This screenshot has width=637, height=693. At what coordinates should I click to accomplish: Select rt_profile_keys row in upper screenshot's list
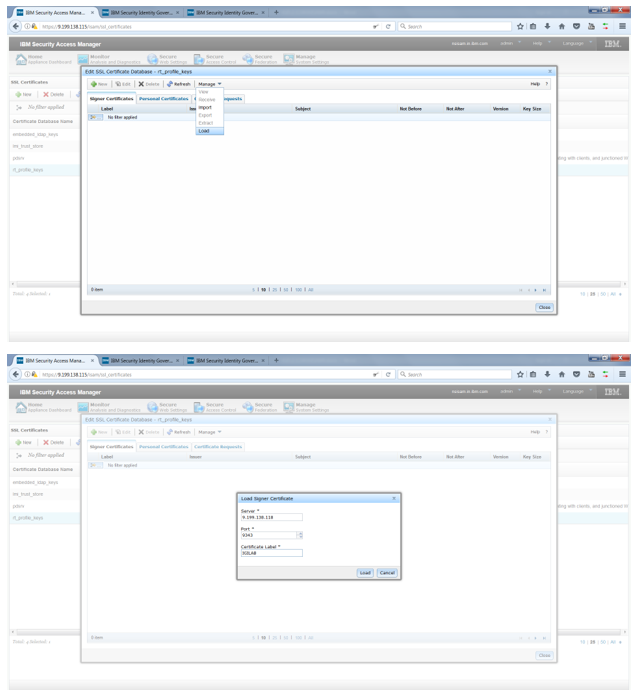pyautogui.click(x=45, y=170)
